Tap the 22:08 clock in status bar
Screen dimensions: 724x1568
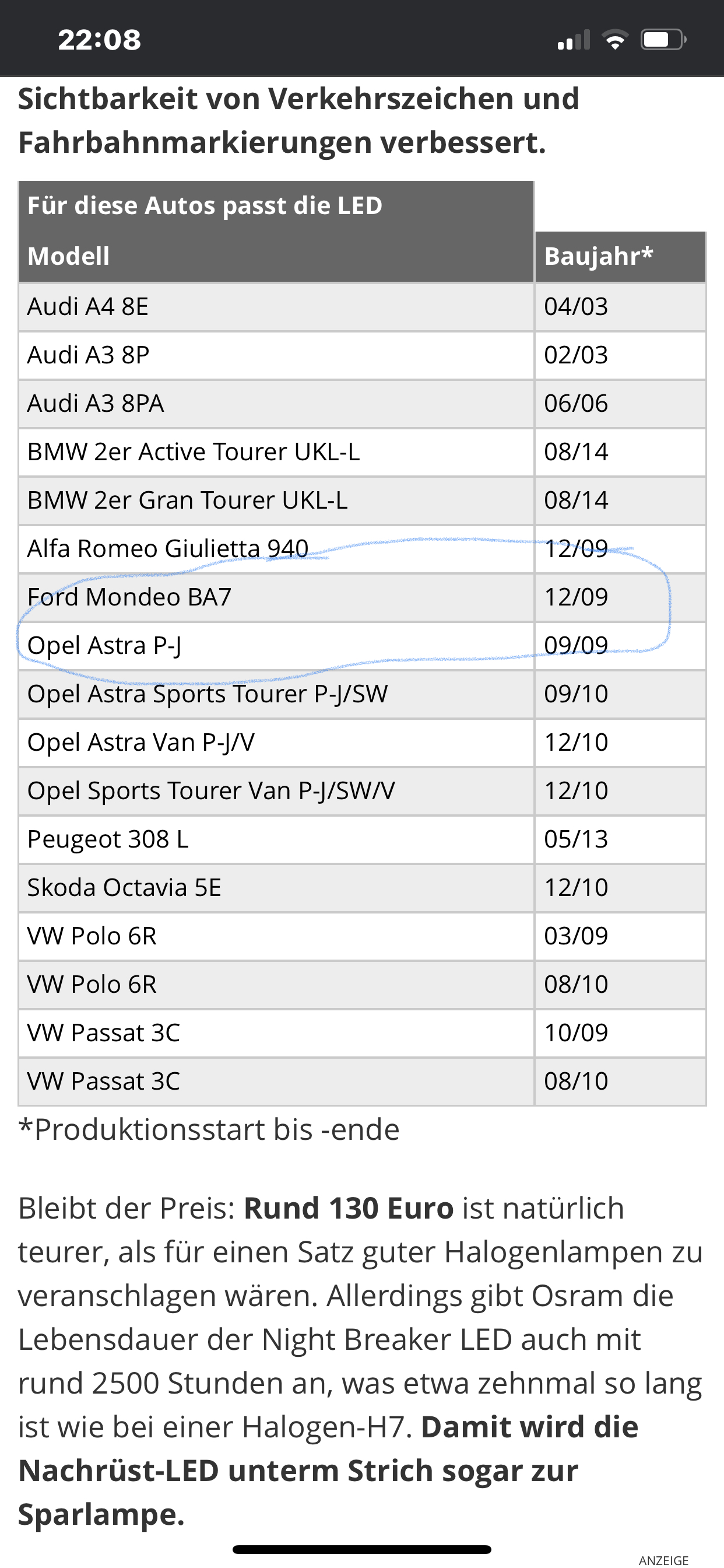pyautogui.click(x=99, y=40)
